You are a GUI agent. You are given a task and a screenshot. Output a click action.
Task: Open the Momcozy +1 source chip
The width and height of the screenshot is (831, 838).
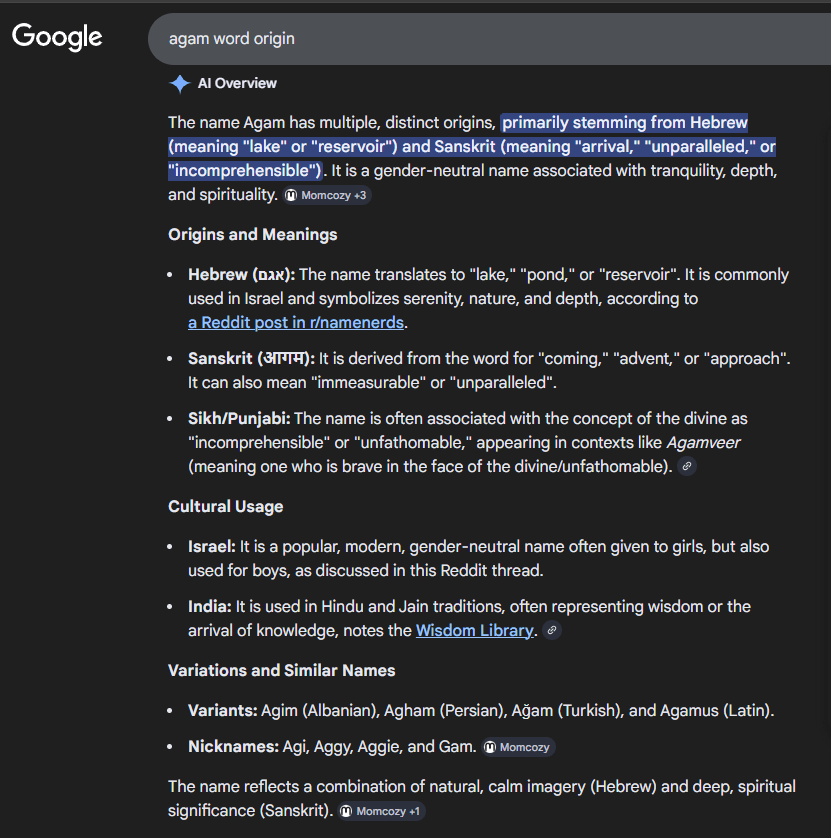point(382,811)
